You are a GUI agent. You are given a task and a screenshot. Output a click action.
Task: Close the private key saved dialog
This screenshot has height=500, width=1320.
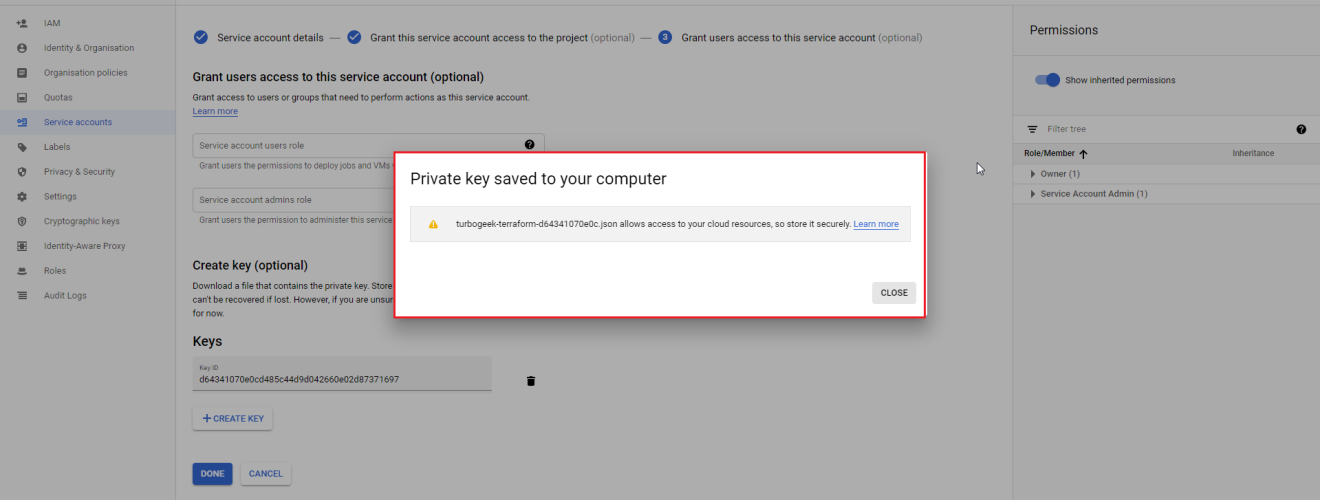point(894,293)
